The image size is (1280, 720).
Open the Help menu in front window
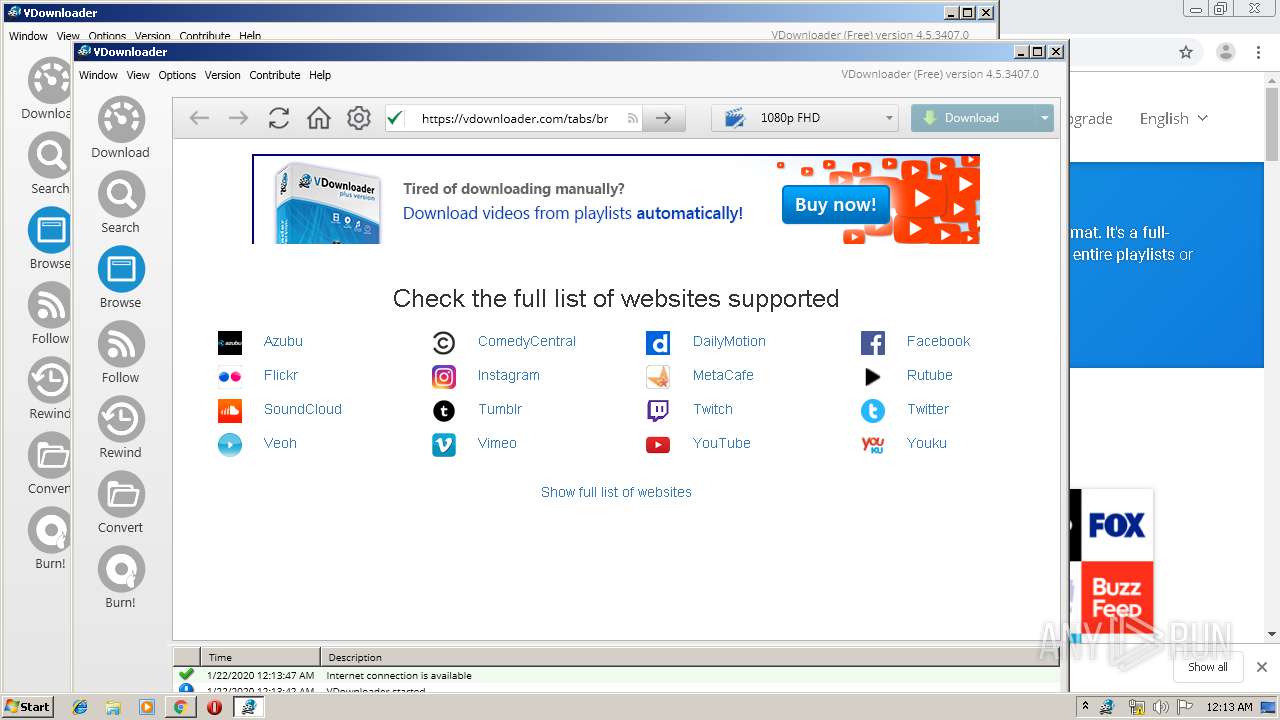(x=320, y=75)
